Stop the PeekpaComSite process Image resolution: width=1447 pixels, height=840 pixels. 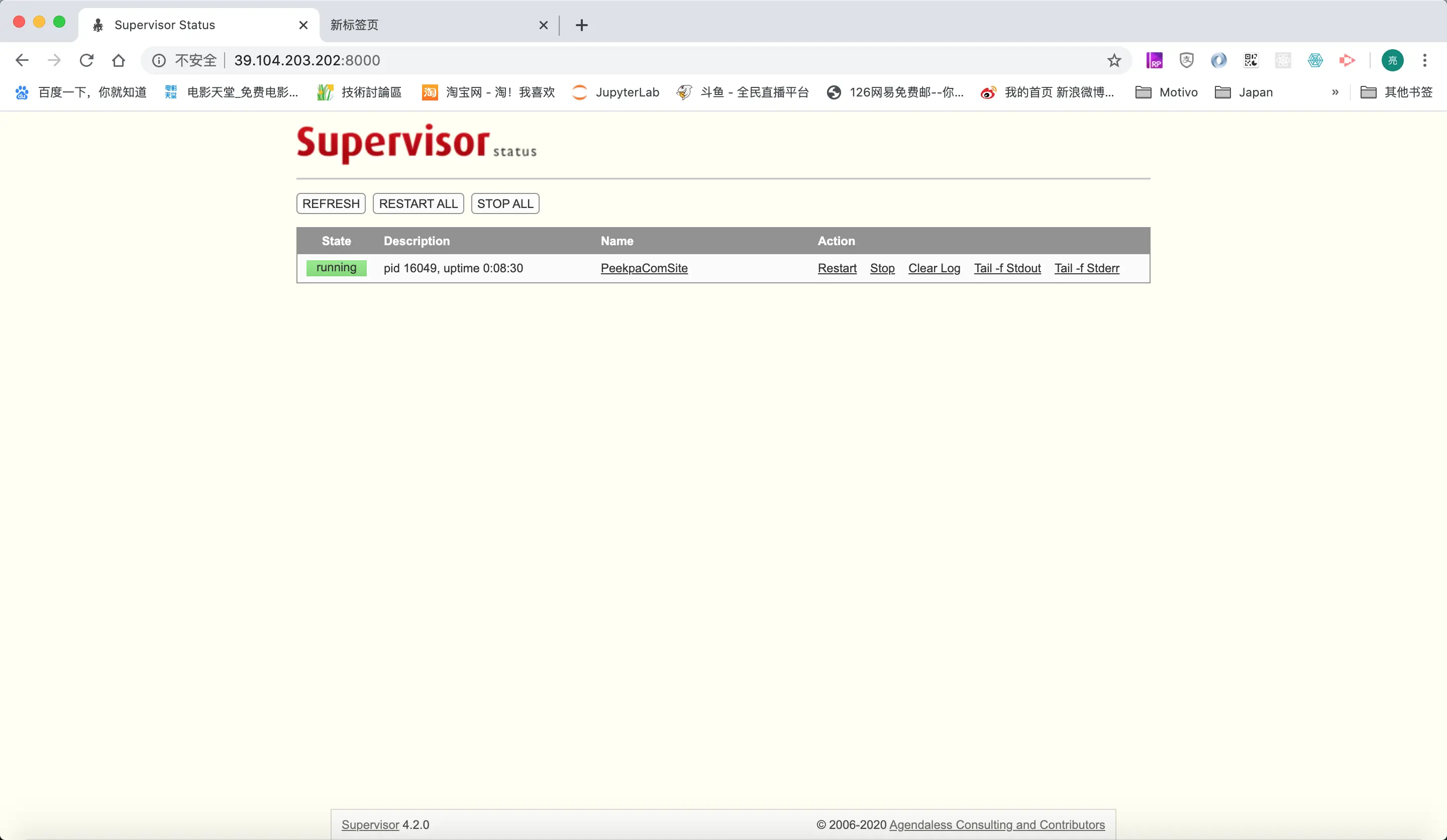coord(883,268)
